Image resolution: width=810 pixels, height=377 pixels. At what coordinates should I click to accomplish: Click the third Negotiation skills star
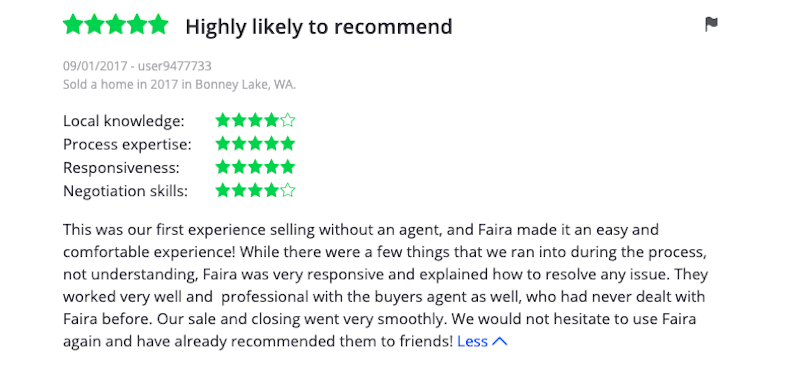point(255,191)
